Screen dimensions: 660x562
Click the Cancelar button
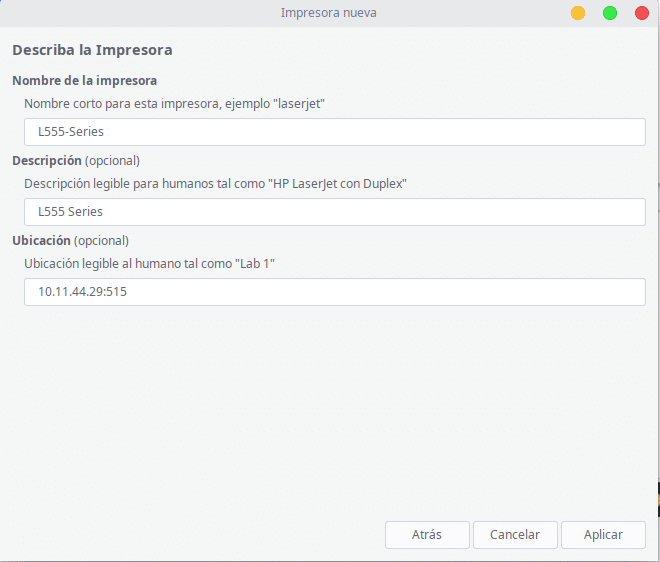[515, 535]
